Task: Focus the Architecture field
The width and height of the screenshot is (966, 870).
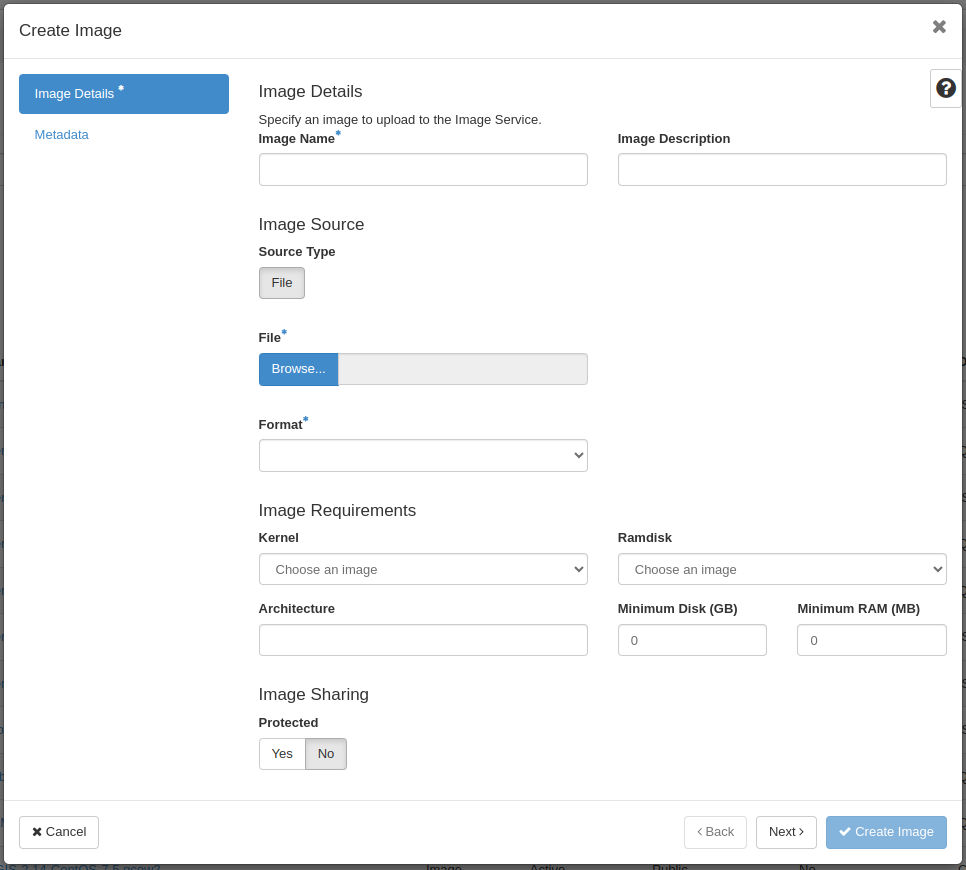Action: [x=423, y=640]
